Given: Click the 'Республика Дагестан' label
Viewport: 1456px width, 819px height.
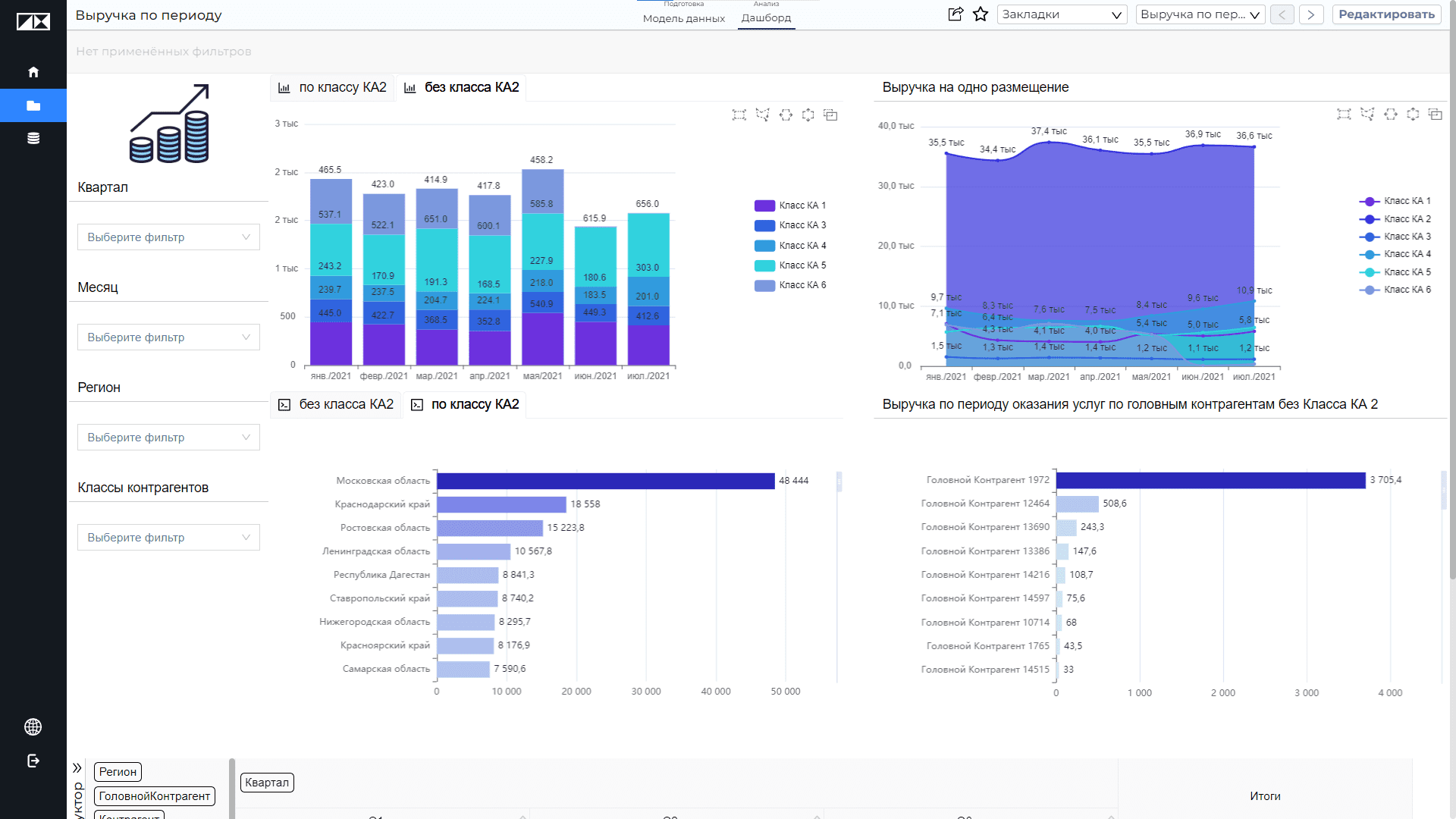Looking at the screenshot, I should coord(381,575).
